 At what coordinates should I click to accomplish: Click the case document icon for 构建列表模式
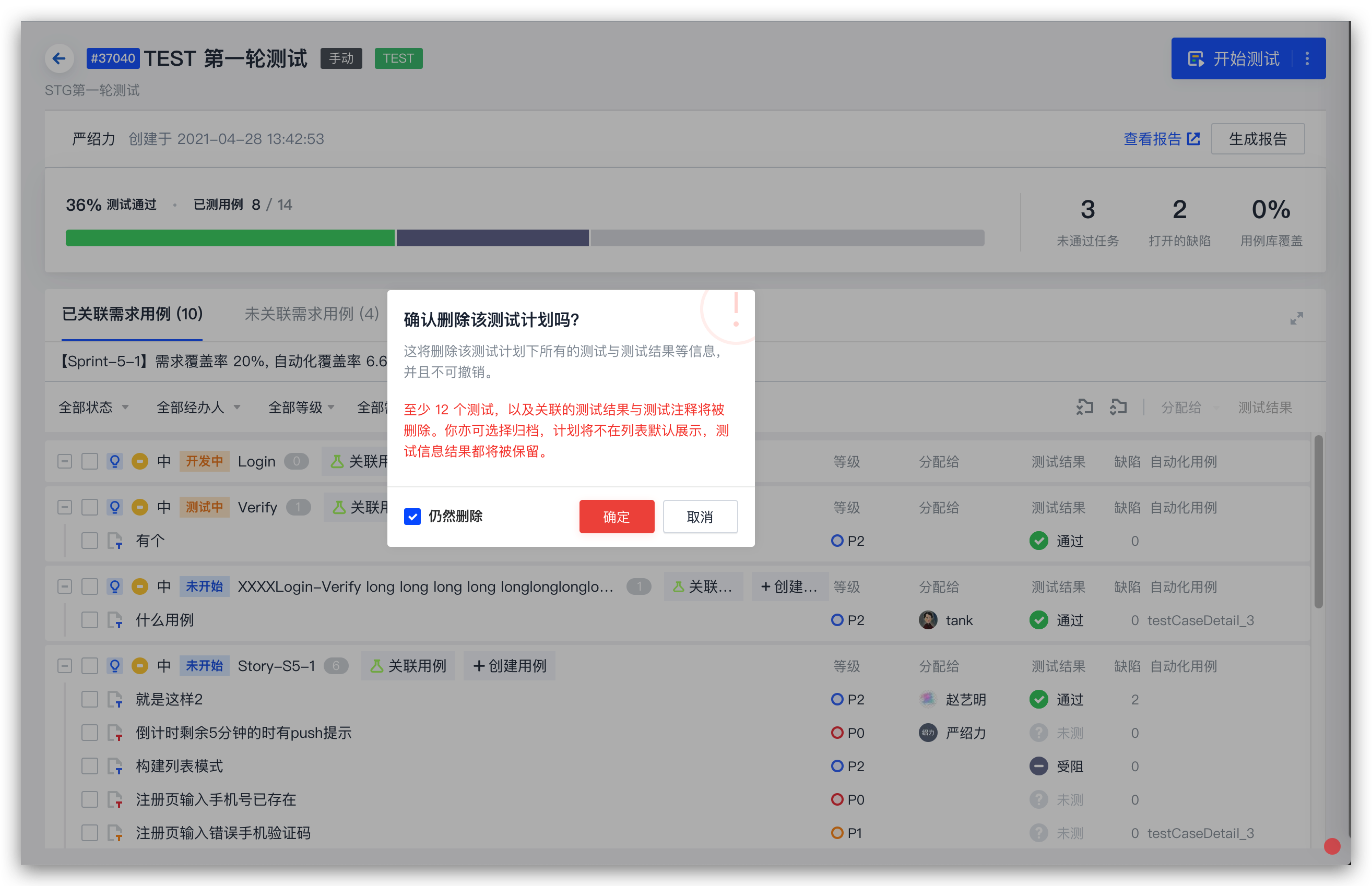tap(115, 767)
